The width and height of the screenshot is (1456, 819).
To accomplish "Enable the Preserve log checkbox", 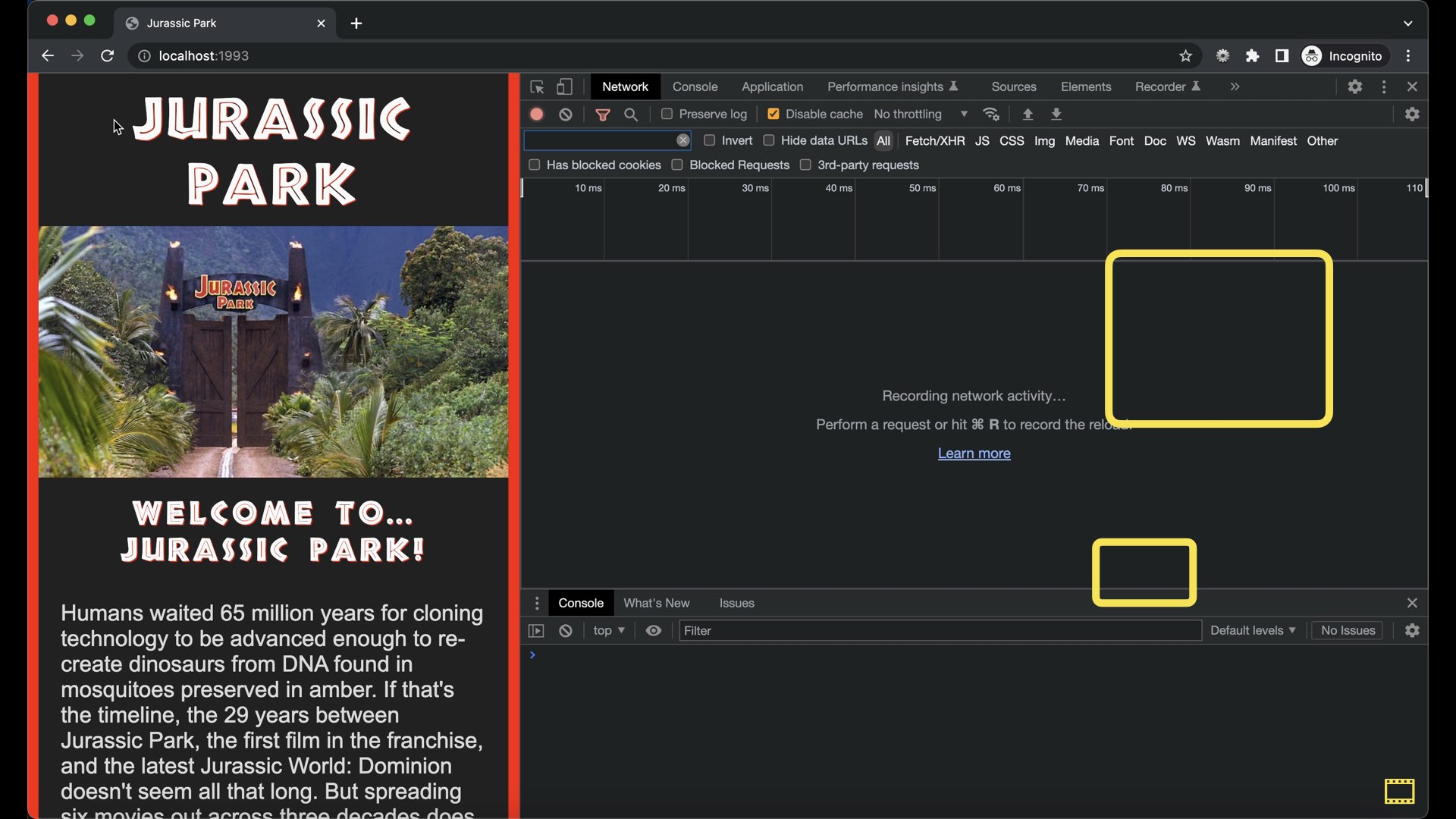I will (x=667, y=115).
